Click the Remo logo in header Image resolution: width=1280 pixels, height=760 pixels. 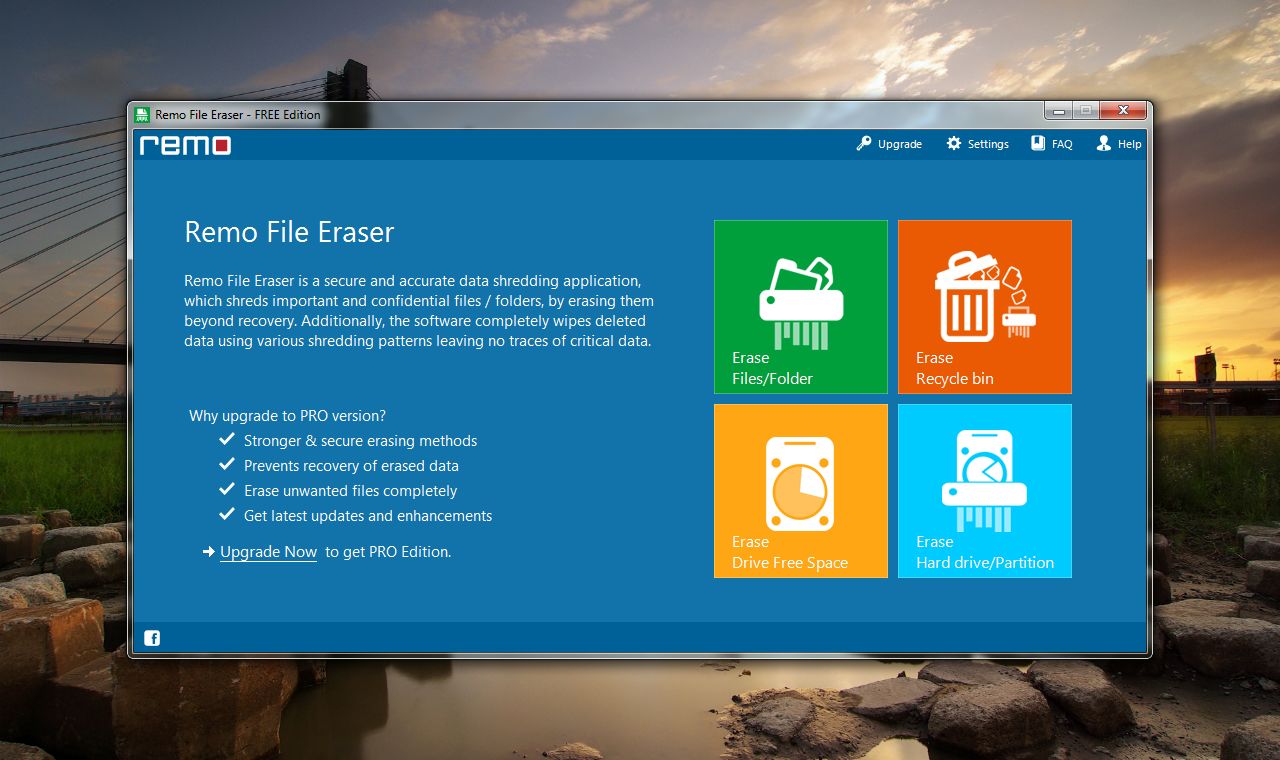coord(185,145)
